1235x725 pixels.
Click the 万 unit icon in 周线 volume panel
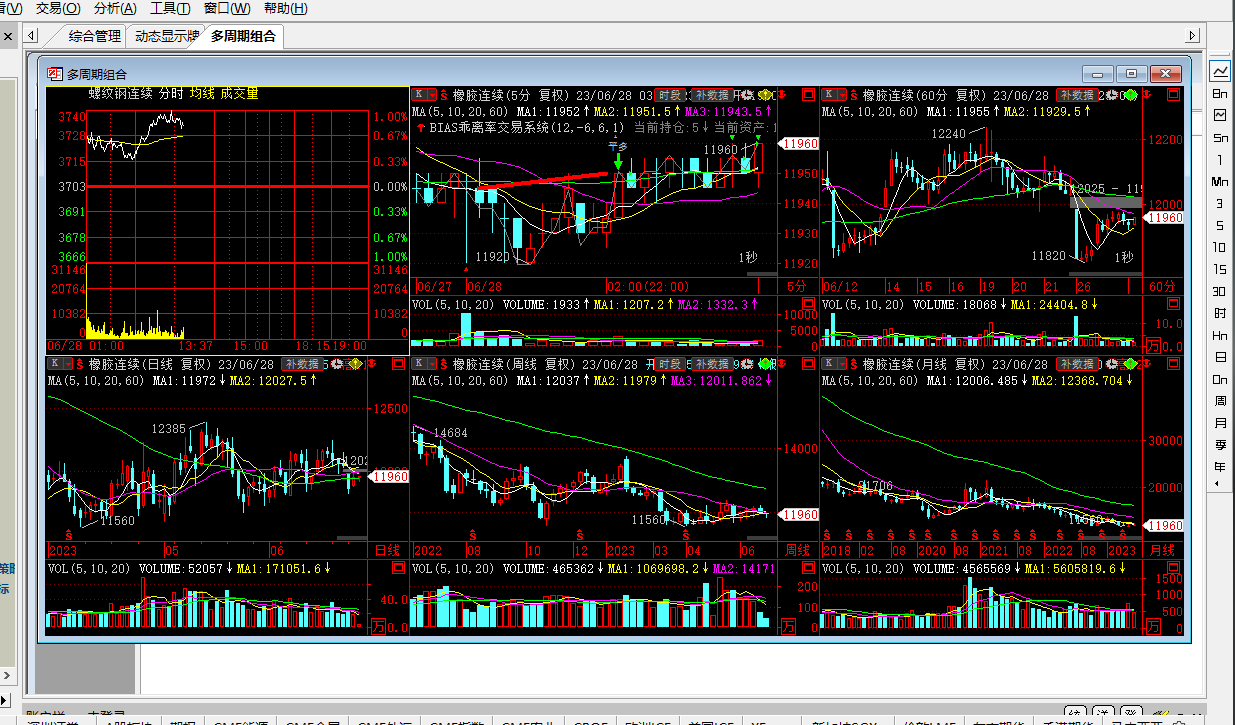786,627
